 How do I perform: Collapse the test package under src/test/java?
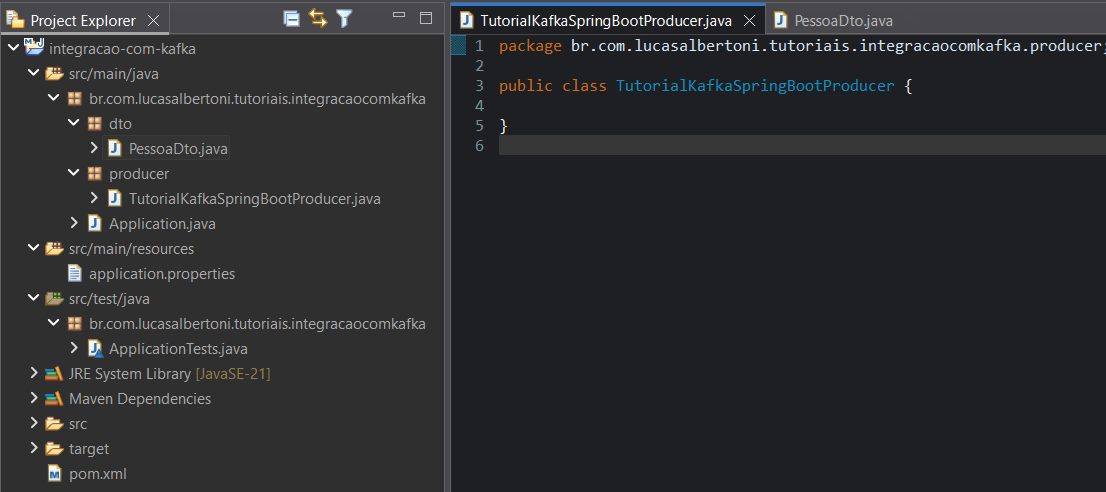(x=54, y=324)
